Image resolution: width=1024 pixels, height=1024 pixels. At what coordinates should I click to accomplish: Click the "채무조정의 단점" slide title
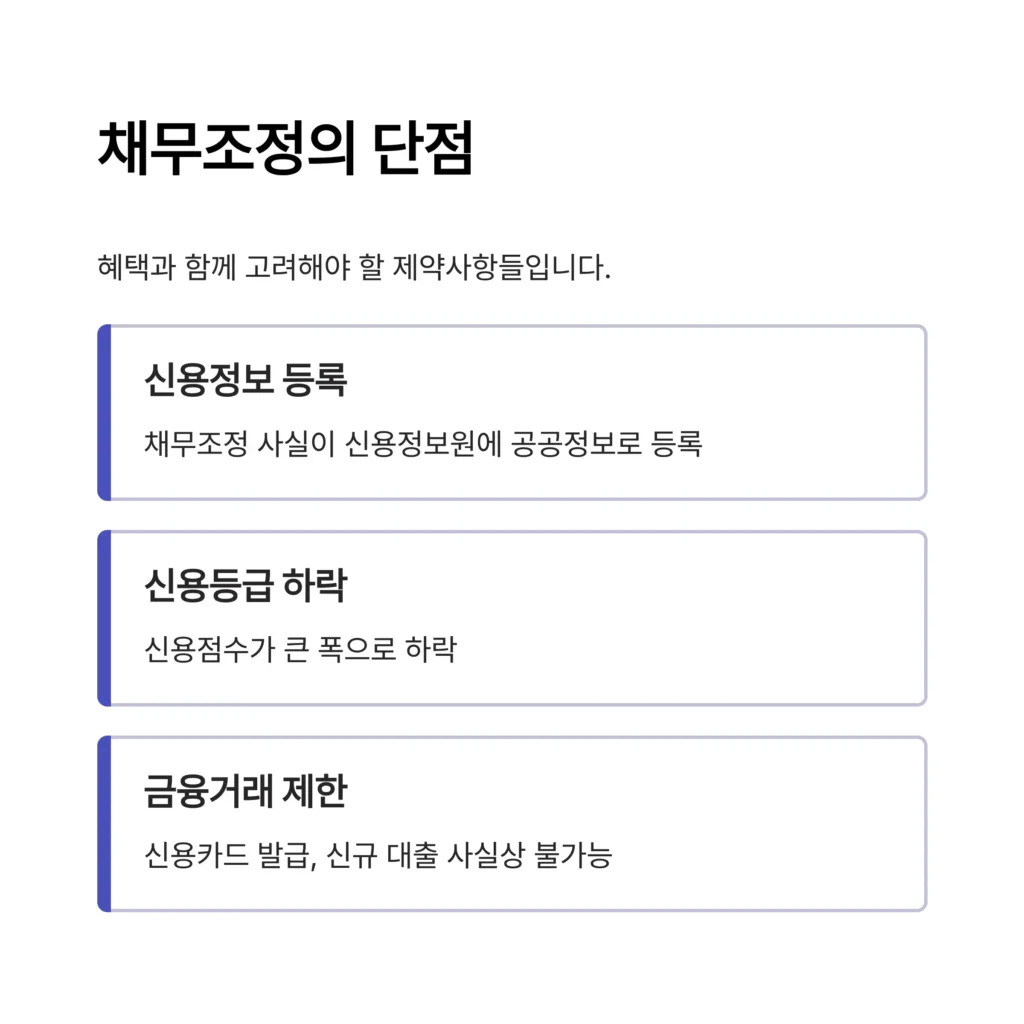coord(285,150)
